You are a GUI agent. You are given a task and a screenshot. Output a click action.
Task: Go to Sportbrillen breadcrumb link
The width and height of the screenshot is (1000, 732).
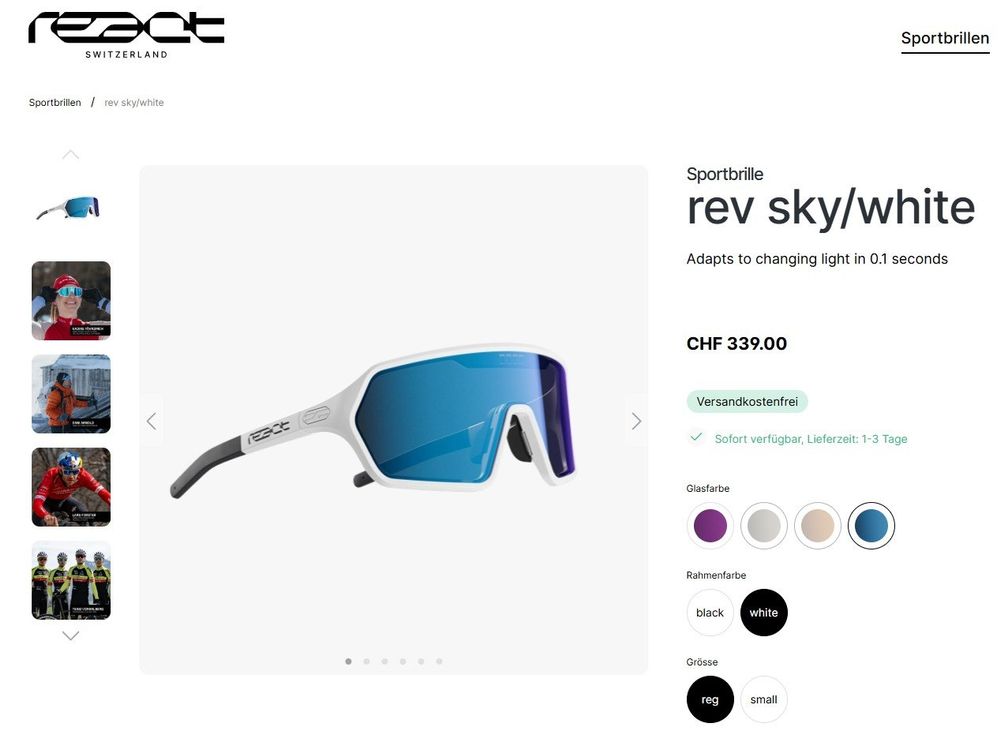(x=55, y=102)
